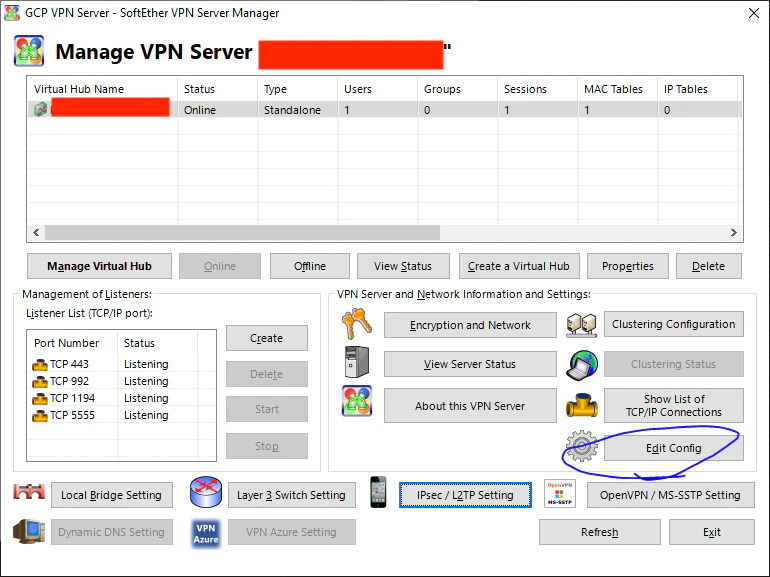Click the View Status button

(403, 266)
